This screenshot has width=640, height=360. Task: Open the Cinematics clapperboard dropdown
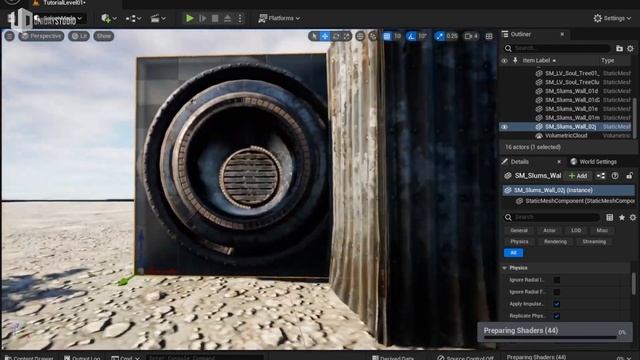(x=158, y=18)
